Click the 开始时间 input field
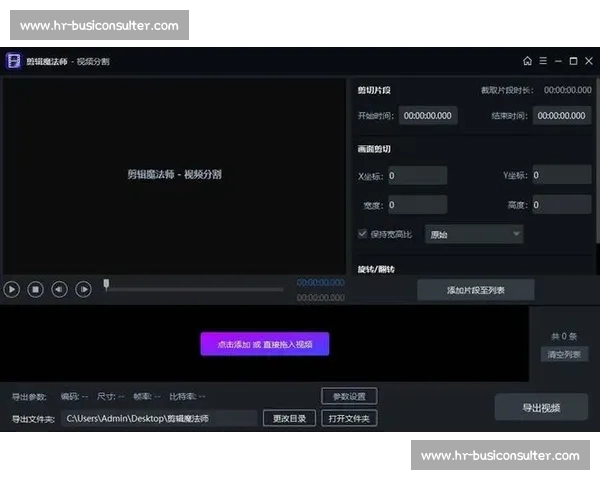This screenshot has height=480, width=600. 428,116
